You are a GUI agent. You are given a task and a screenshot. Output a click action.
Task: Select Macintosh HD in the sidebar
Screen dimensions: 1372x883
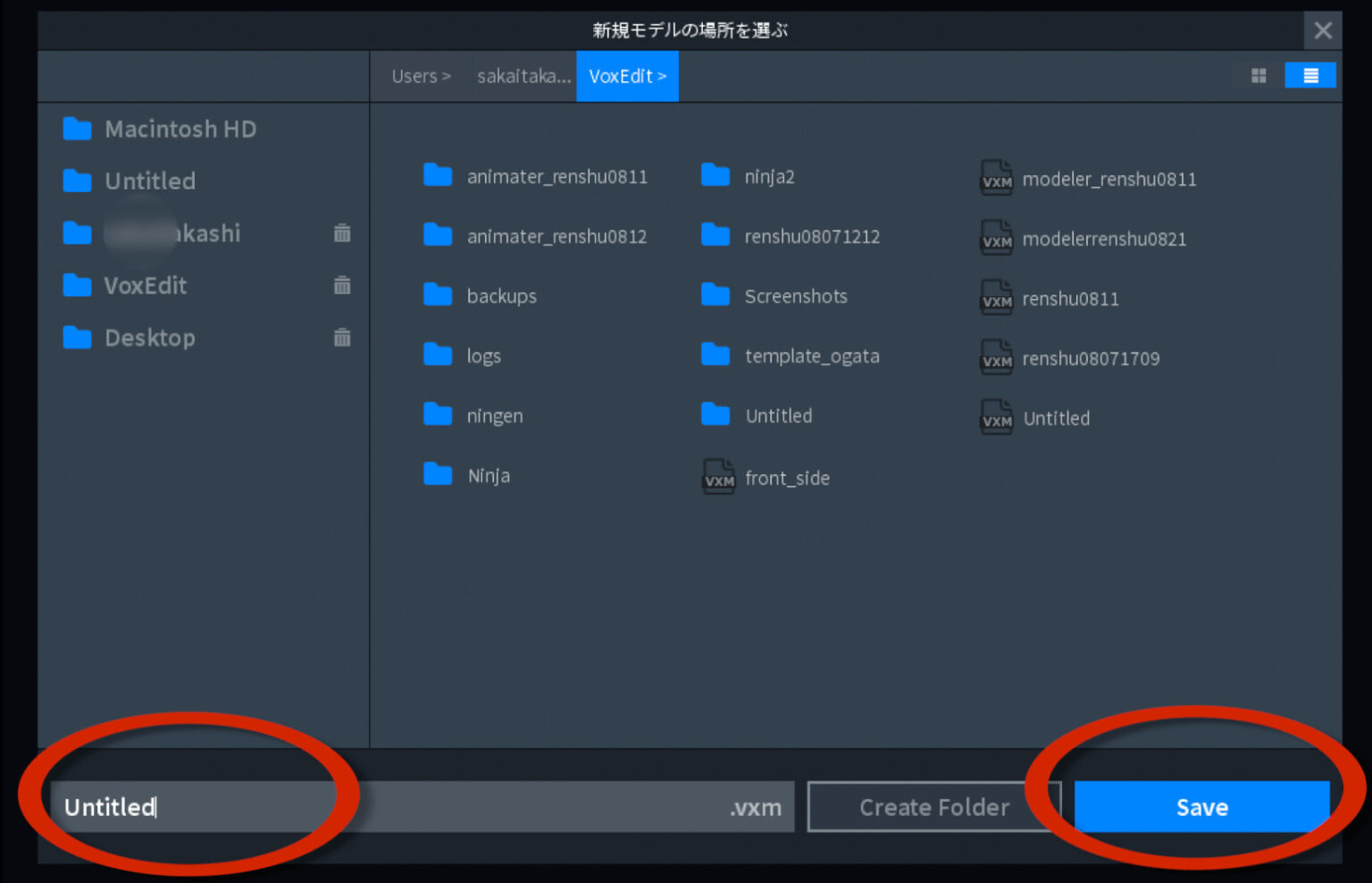pyautogui.click(x=180, y=129)
